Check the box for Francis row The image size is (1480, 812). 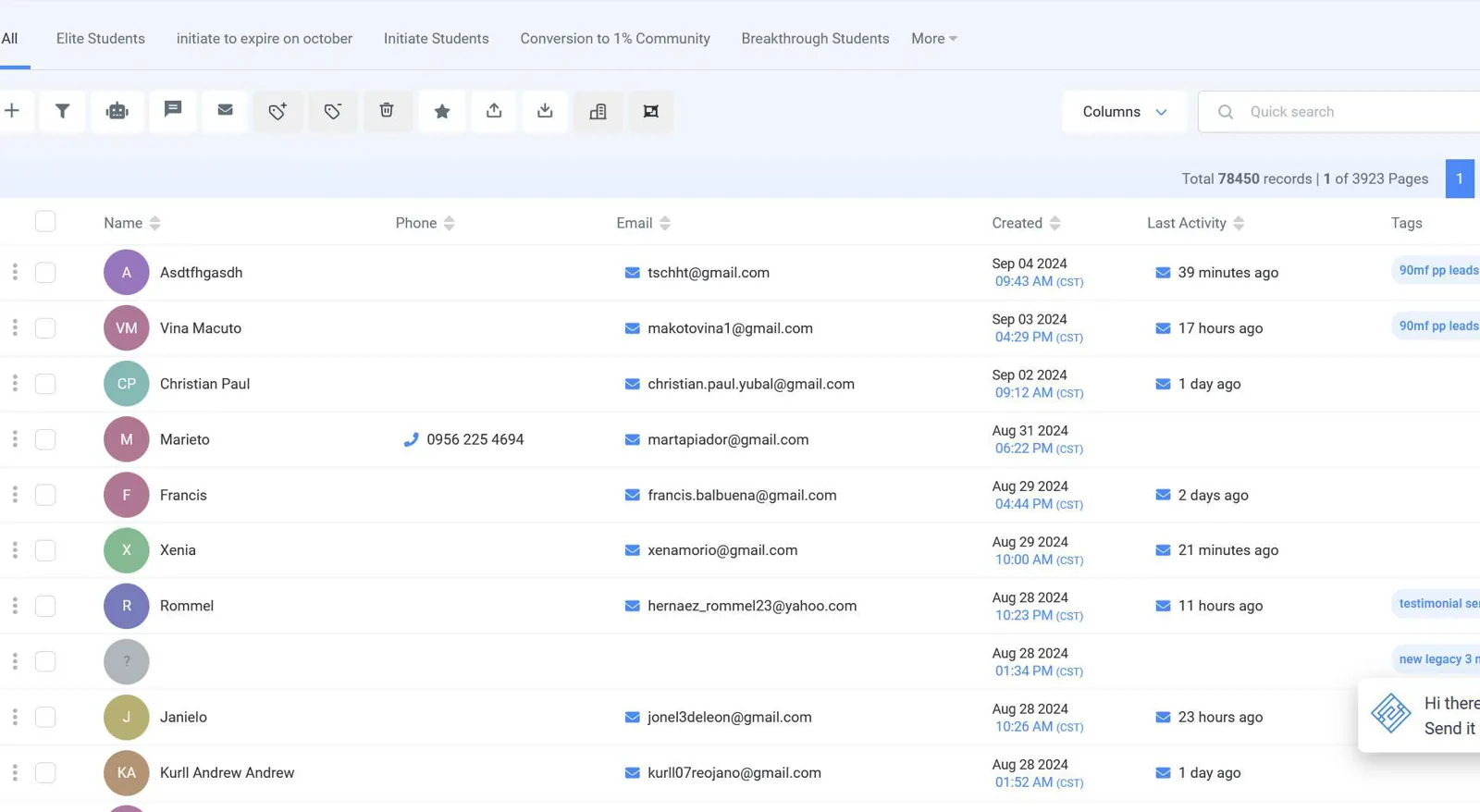pos(45,494)
